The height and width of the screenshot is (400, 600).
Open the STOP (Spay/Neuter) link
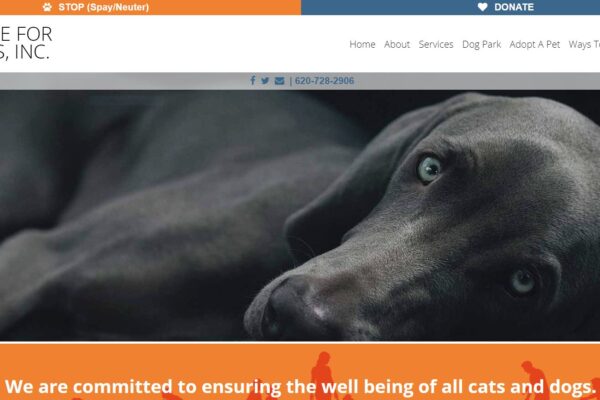click(104, 7)
